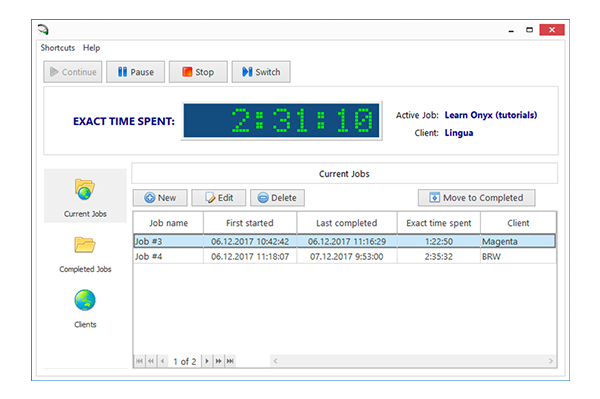Jump to last record in pager

coord(230,361)
